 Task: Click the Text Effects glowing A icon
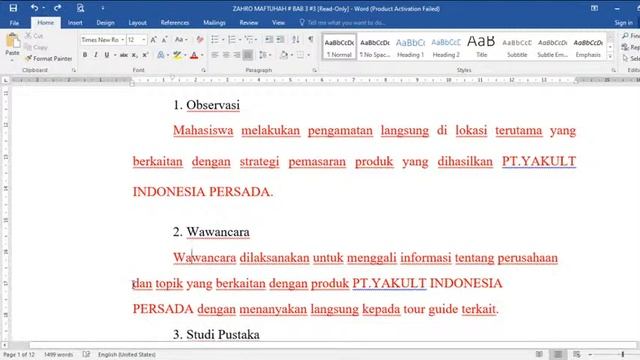point(161,55)
